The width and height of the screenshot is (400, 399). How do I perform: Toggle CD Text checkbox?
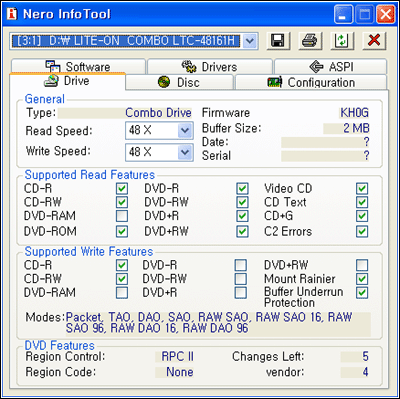point(362,202)
